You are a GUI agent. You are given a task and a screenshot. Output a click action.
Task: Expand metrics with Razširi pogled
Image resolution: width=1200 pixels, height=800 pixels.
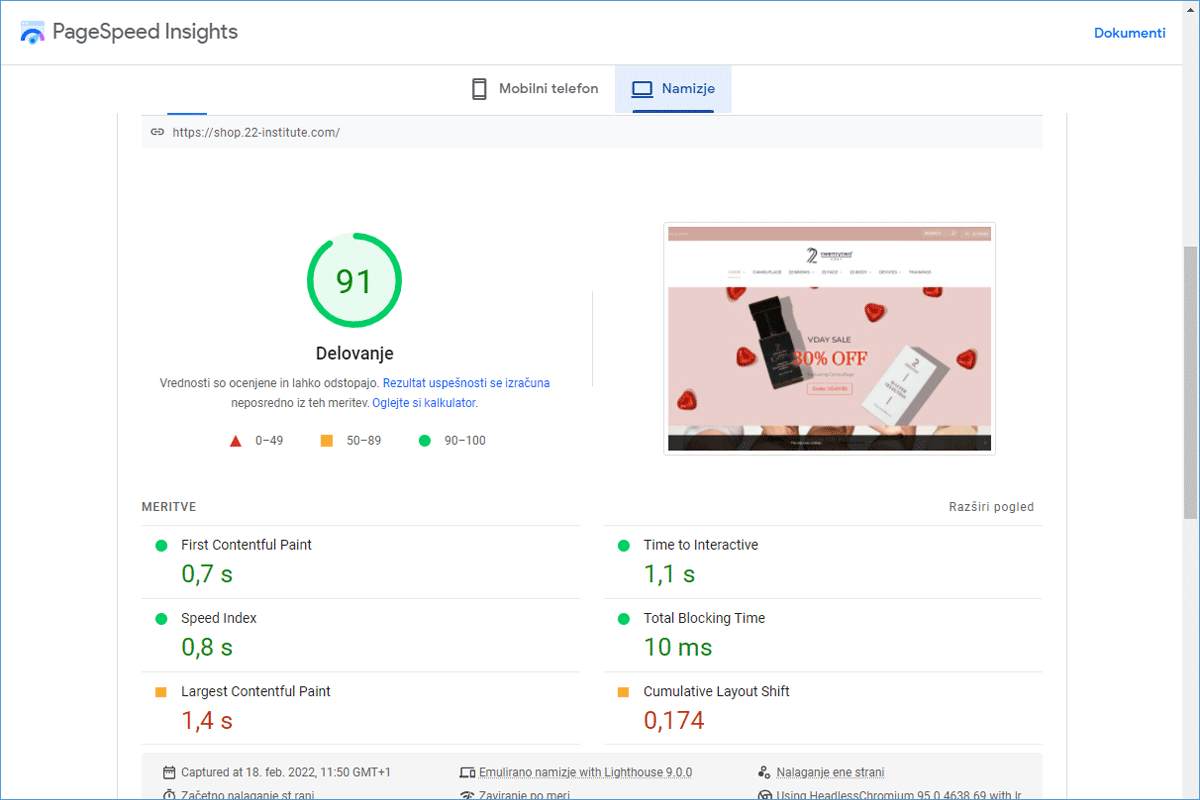991,507
